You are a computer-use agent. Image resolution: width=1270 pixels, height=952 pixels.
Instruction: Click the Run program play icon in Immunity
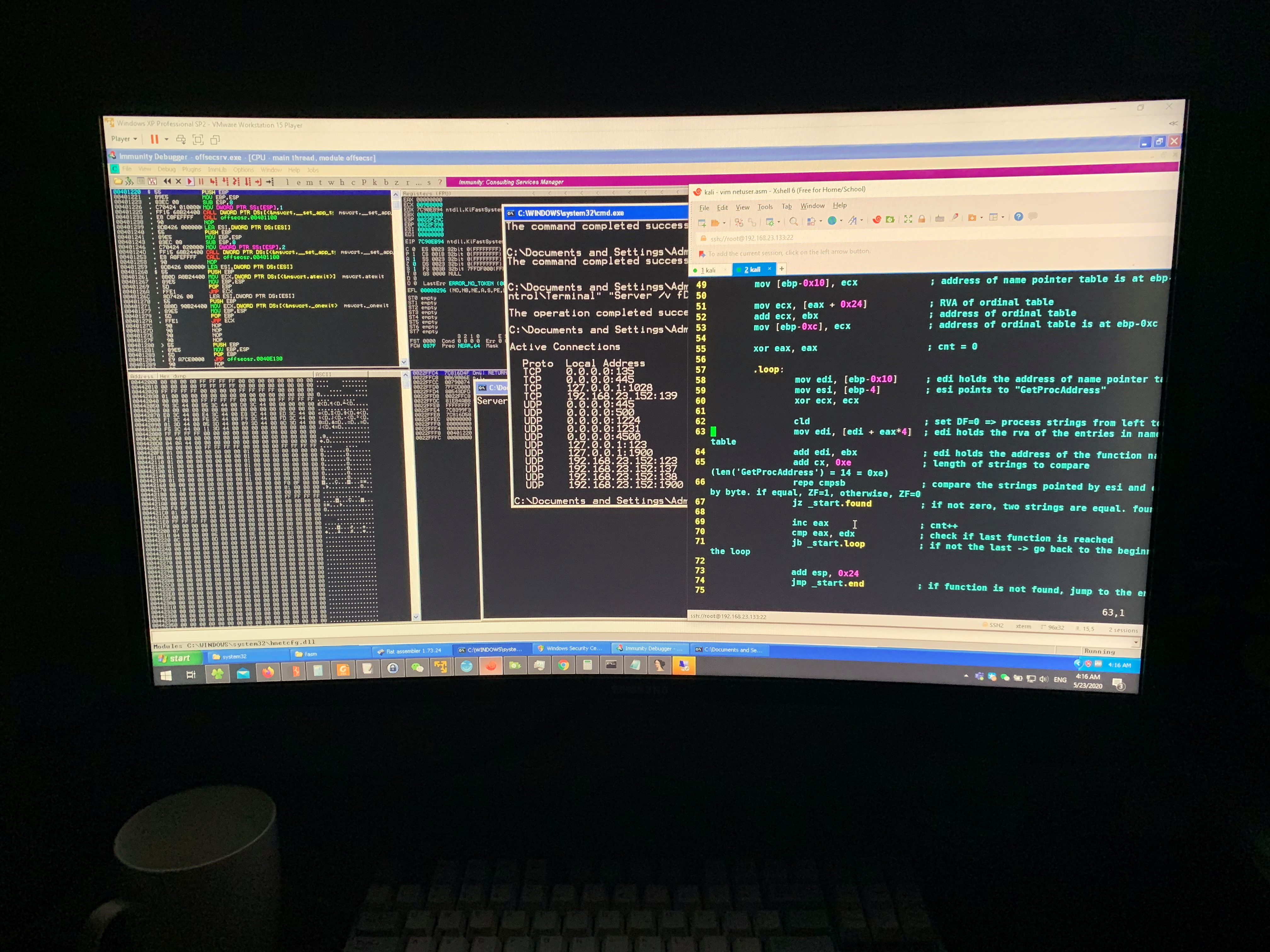coord(190,182)
